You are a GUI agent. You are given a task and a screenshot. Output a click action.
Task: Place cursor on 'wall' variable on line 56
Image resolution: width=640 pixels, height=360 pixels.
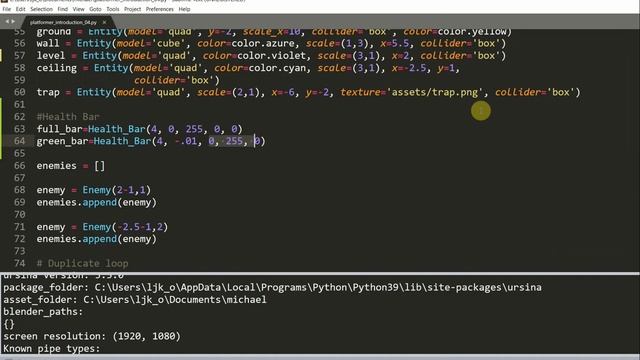[x=48, y=43]
